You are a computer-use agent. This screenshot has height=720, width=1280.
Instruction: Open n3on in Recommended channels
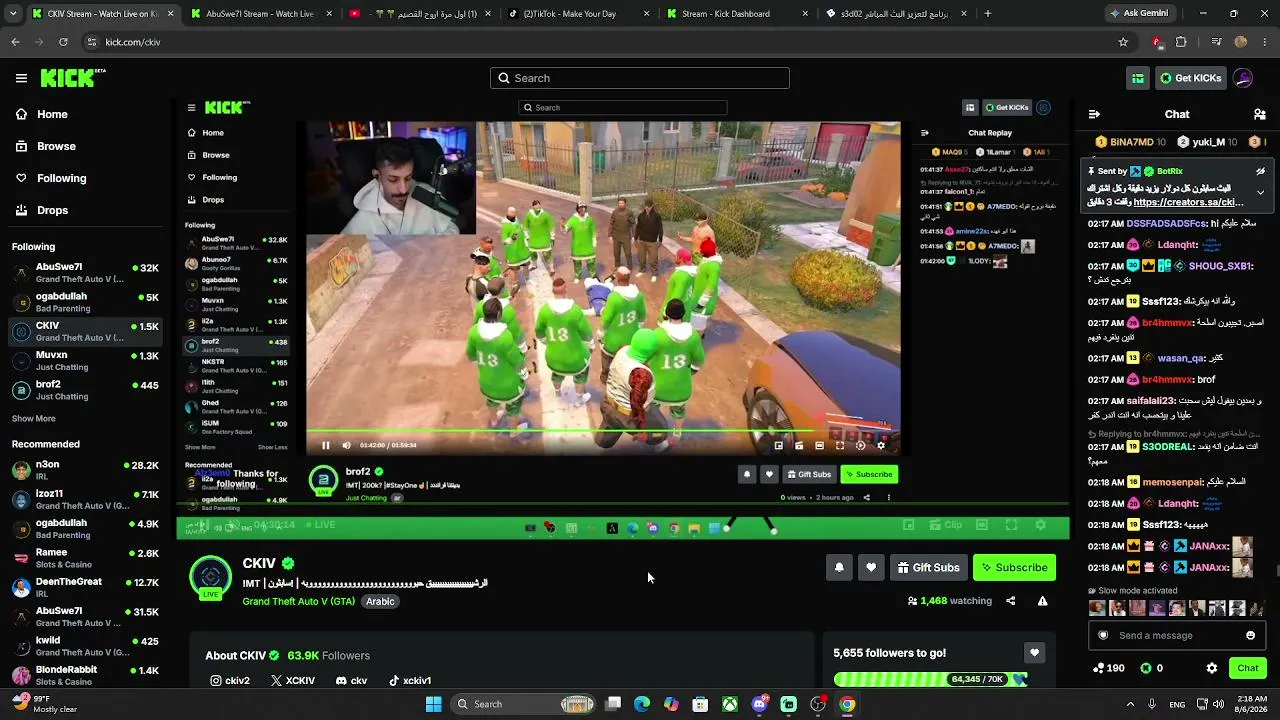[85, 470]
